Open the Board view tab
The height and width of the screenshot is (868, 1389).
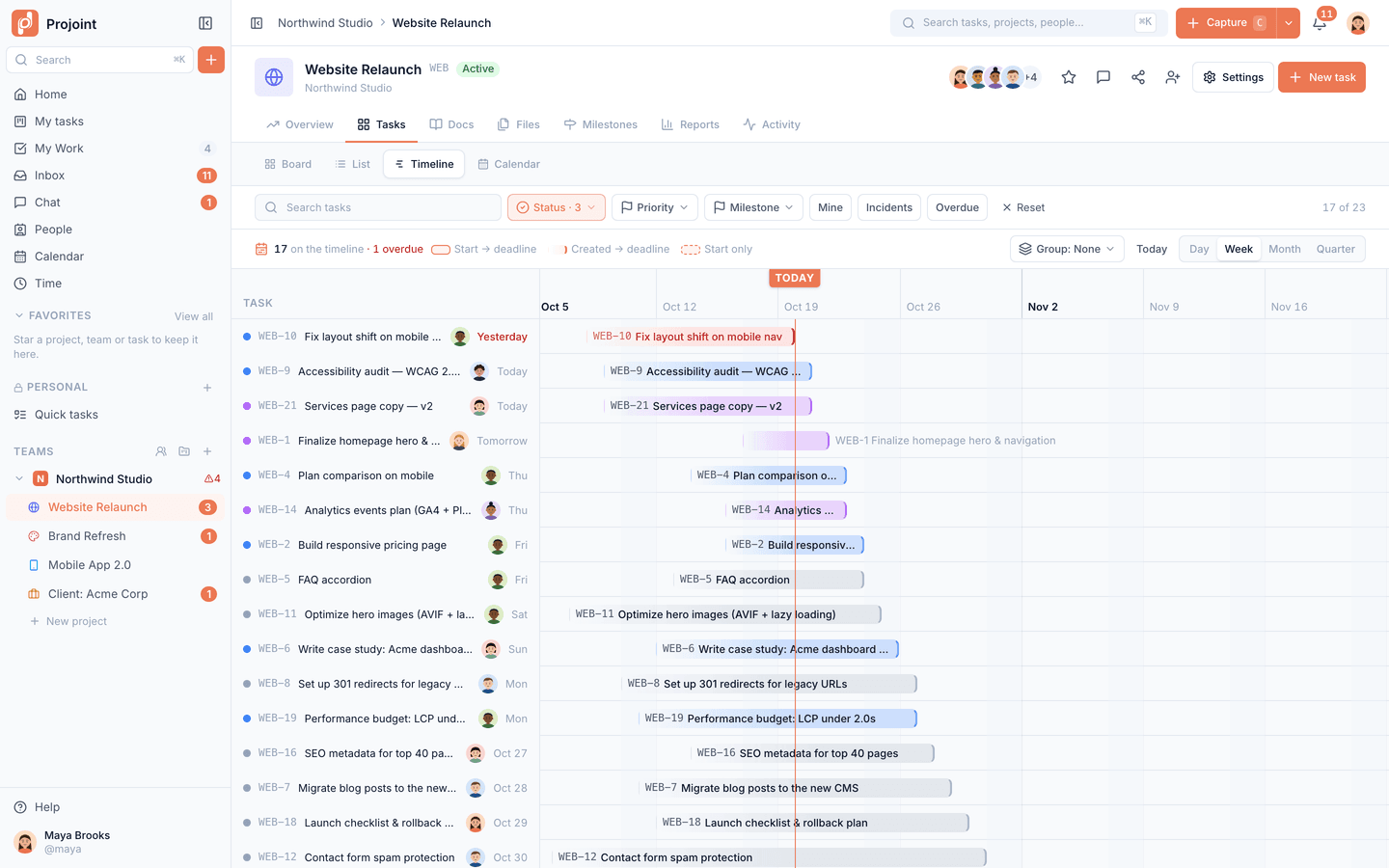(x=288, y=164)
